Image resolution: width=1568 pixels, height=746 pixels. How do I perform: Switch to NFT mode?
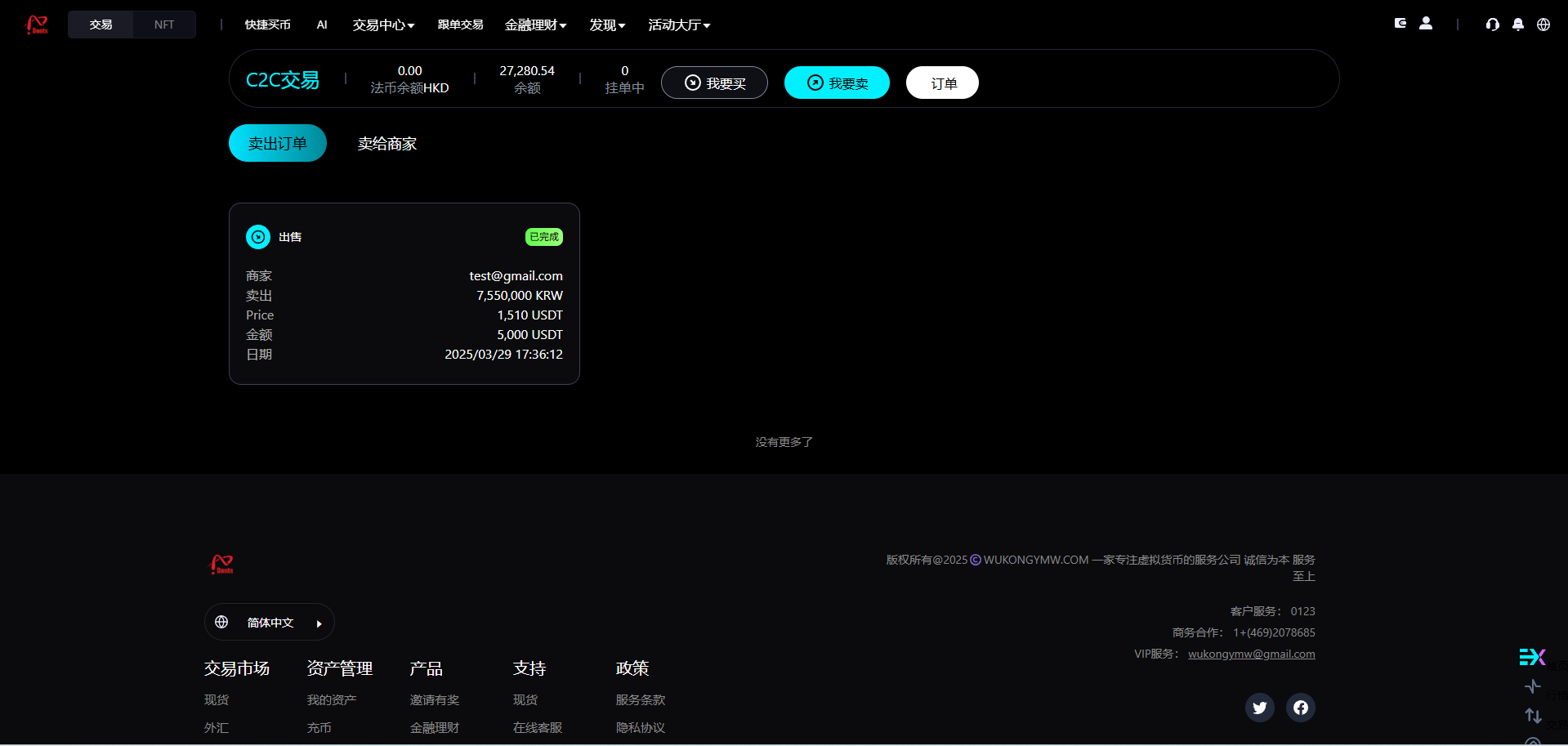[163, 24]
